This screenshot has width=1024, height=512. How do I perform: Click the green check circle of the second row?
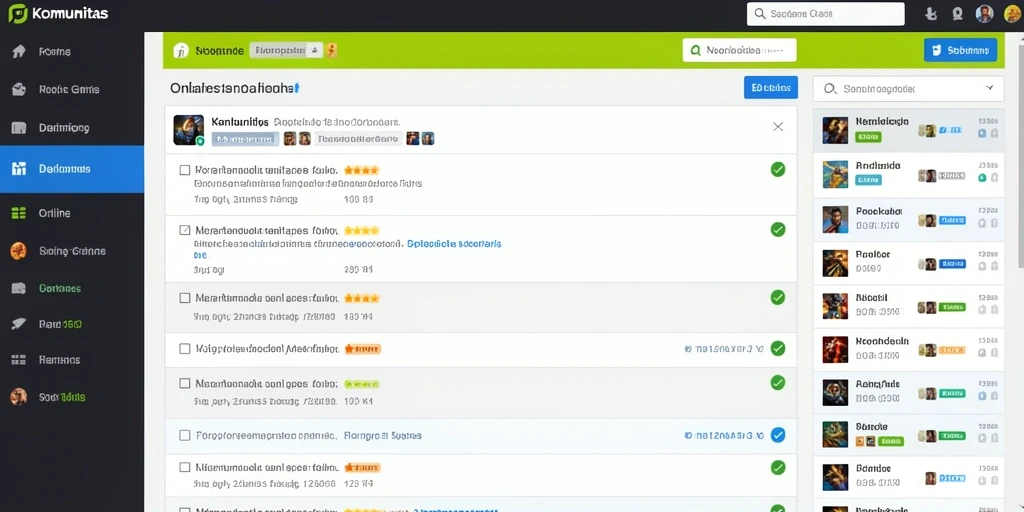[x=778, y=229]
